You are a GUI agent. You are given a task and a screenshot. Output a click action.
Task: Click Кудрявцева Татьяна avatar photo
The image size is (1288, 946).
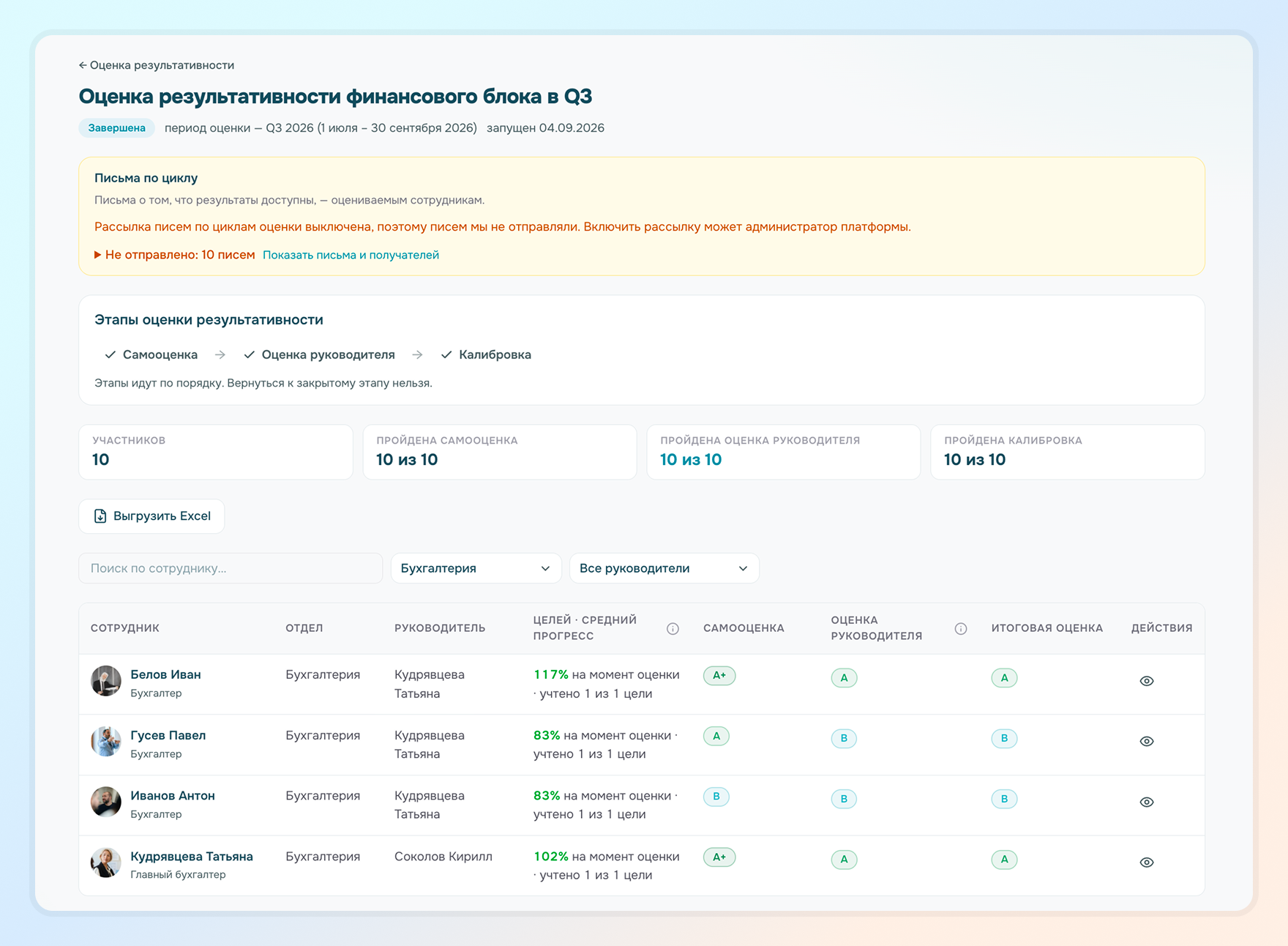106,863
